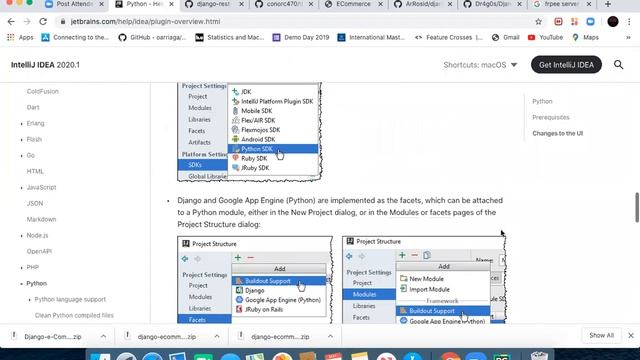Expand JavaScript section in sidebar
This screenshot has height=360, width=640.
[22, 188]
